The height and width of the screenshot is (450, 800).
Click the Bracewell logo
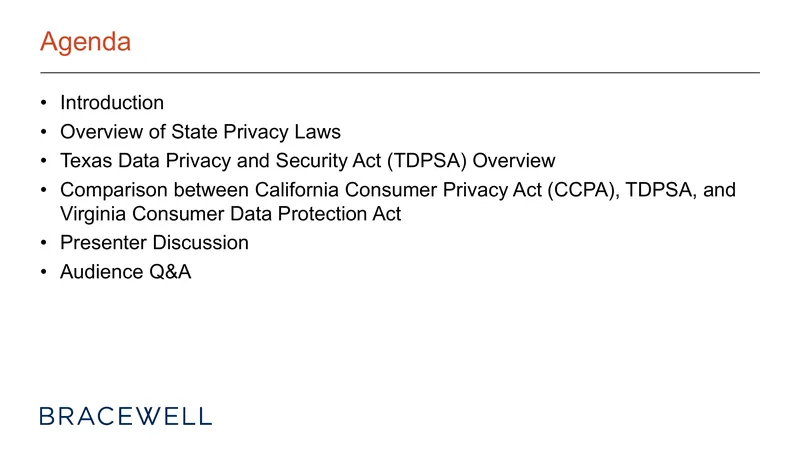click(126, 416)
